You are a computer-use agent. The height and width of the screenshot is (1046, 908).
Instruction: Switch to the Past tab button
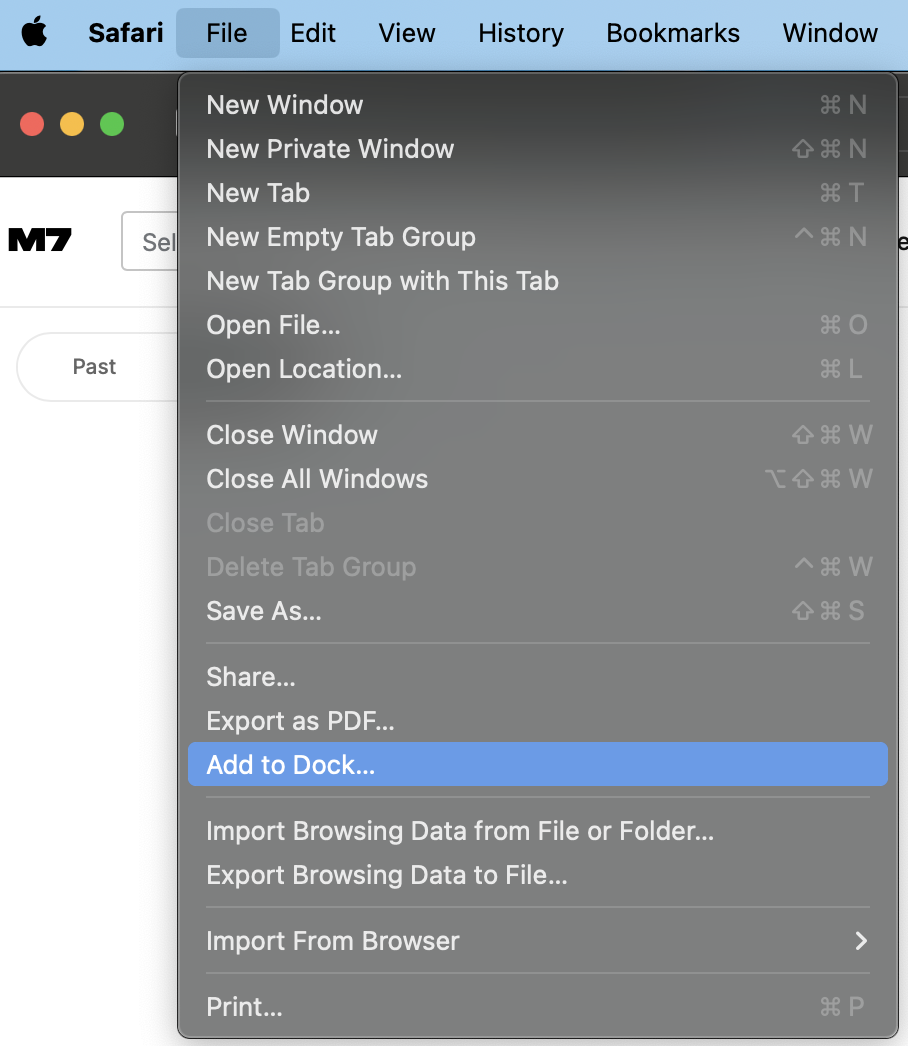click(x=95, y=367)
